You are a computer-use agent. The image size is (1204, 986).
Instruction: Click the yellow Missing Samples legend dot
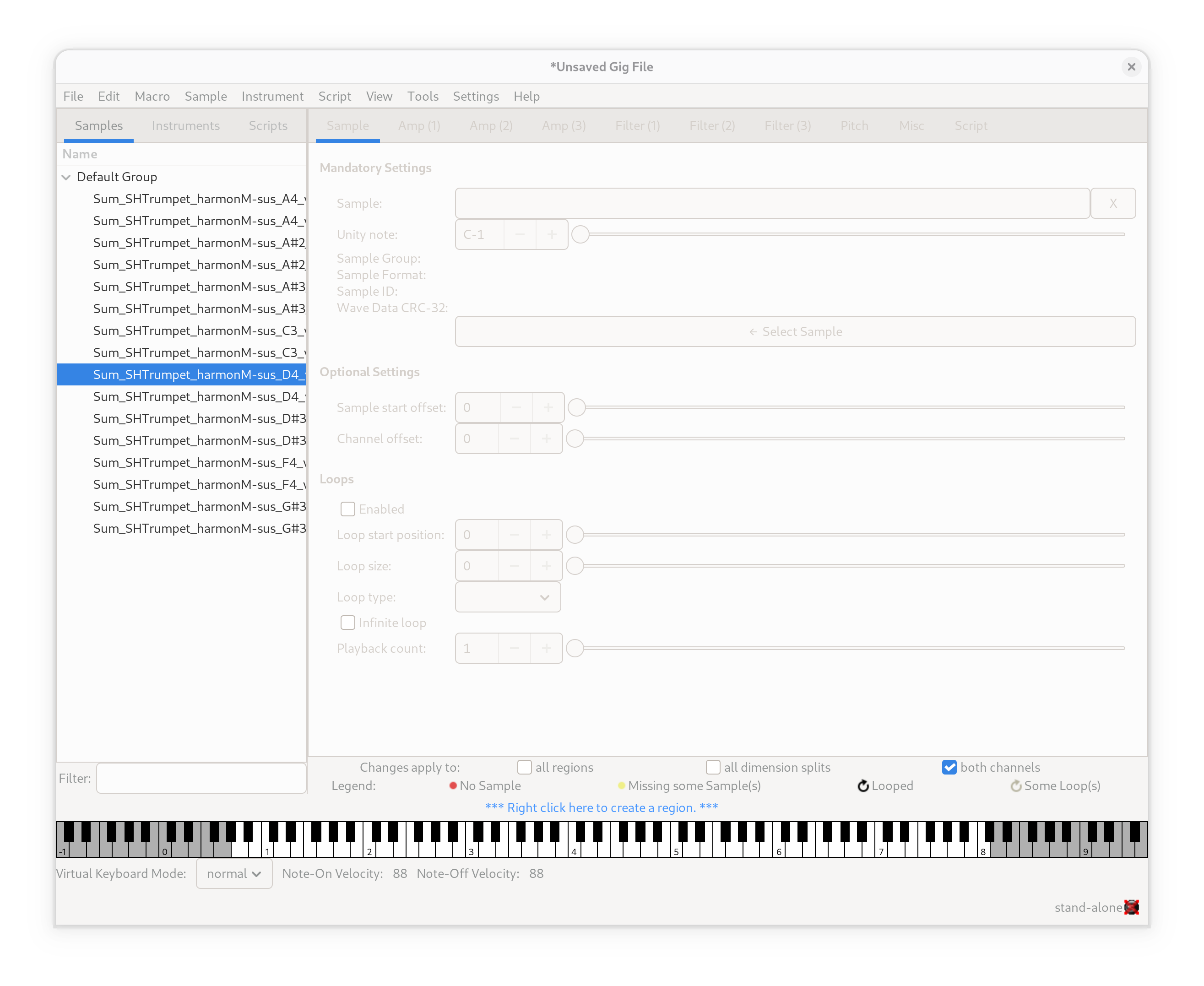621,786
